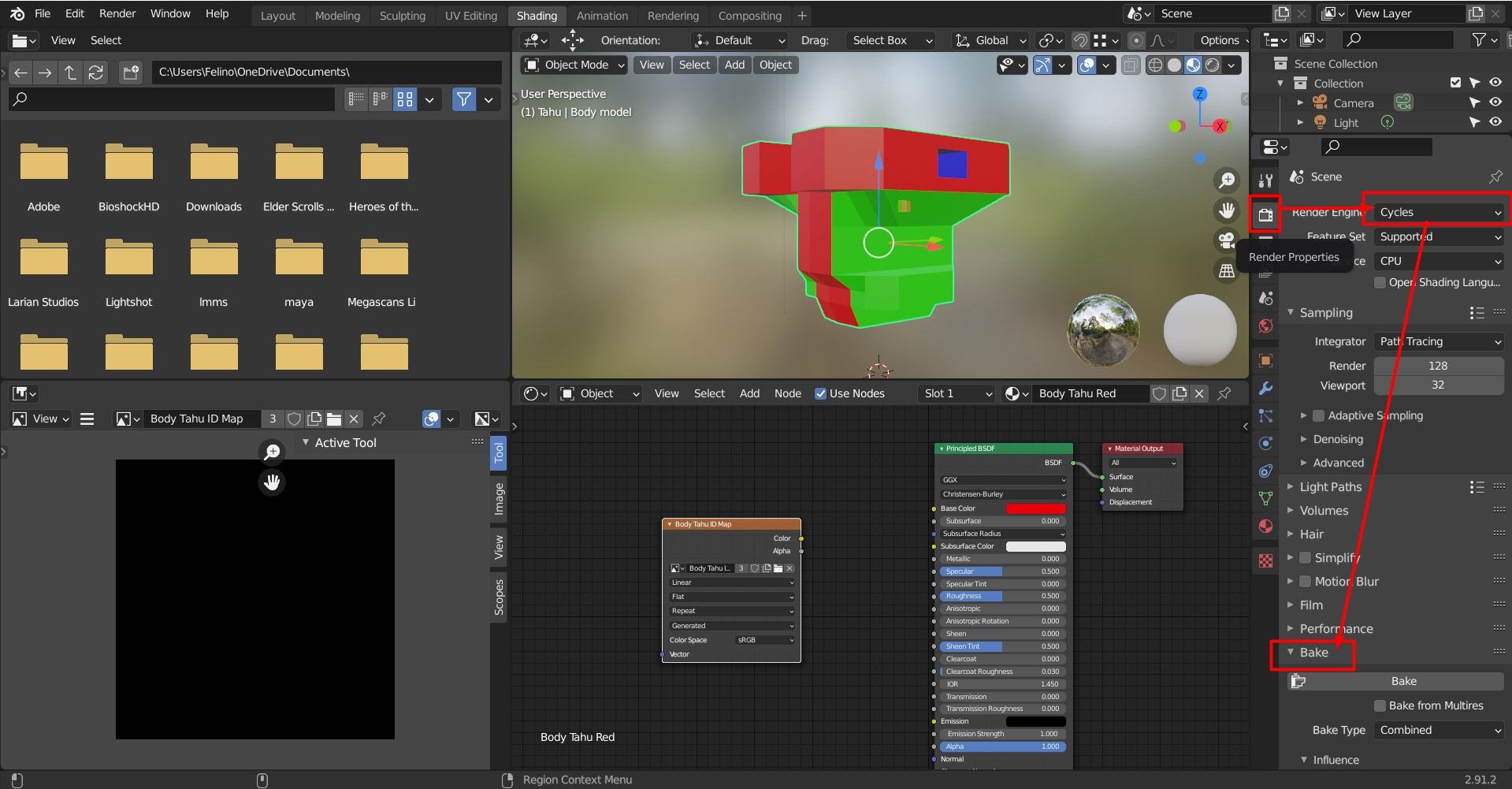The width and height of the screenshot is (1512, 789).
Task: Open the Material Properties tab icon
Action: point(1265,527)
